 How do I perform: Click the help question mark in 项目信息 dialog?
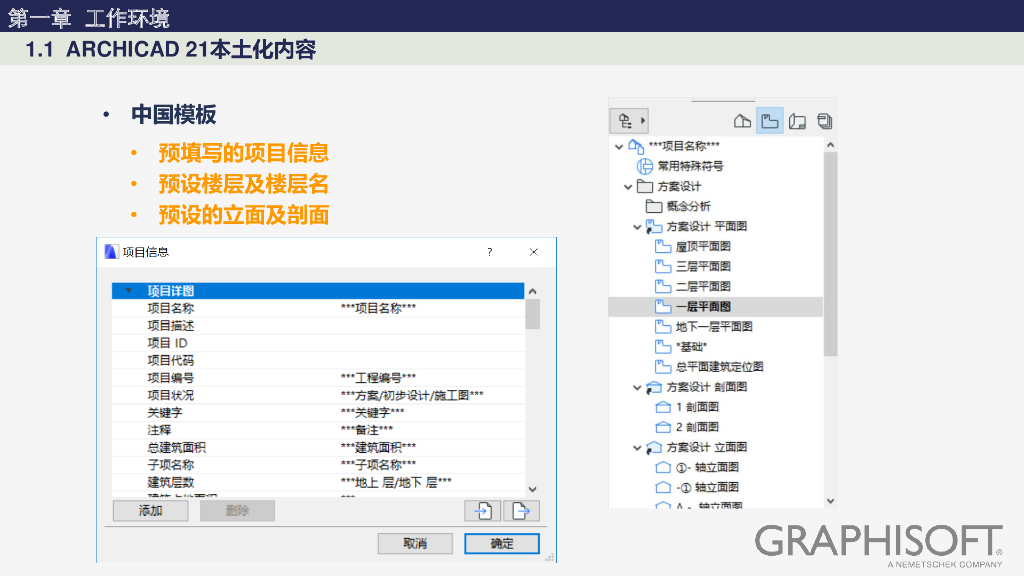(x=490, y=252)
